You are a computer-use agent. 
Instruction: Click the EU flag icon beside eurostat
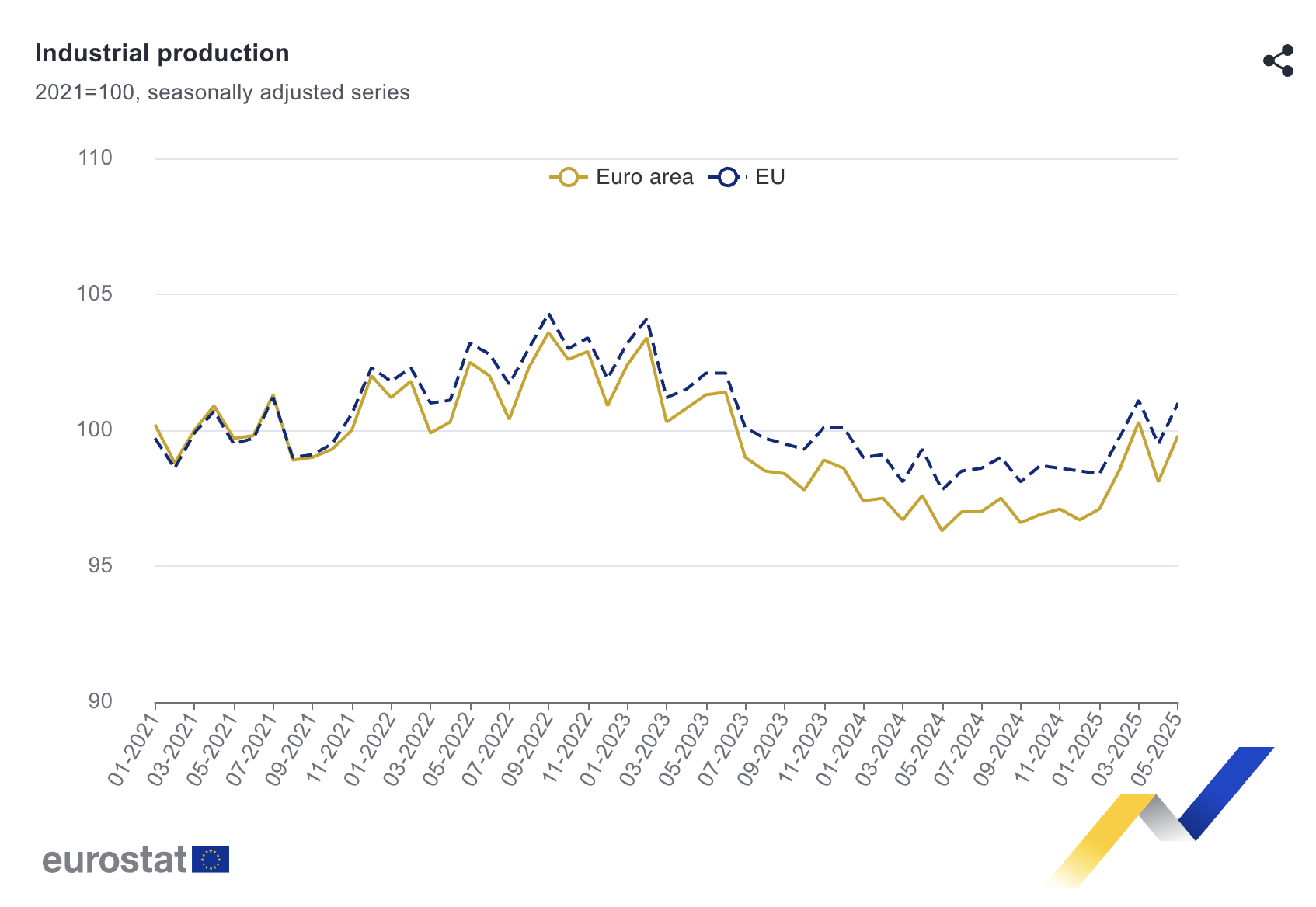[211, 860]
